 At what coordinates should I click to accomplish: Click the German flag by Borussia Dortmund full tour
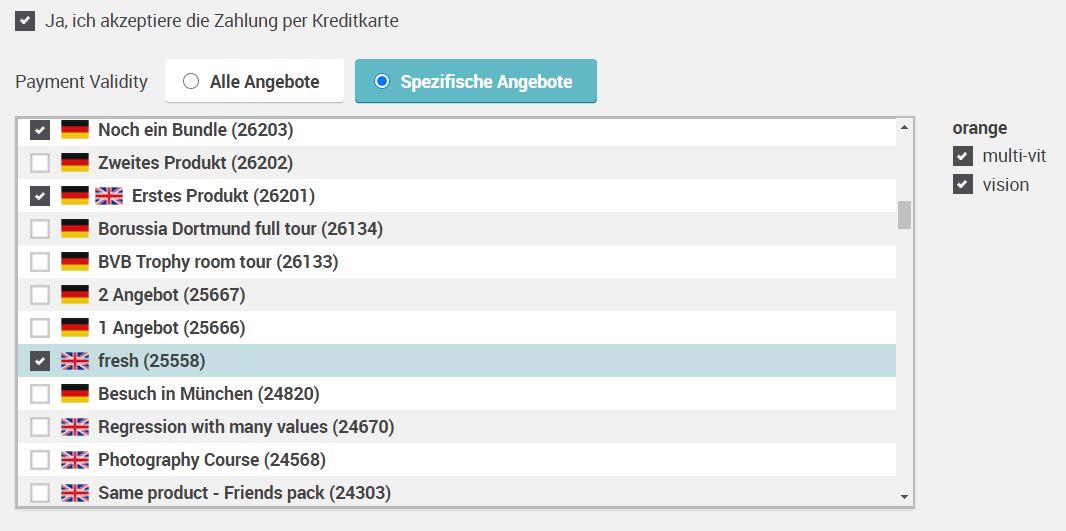click(x=75, y=229)
